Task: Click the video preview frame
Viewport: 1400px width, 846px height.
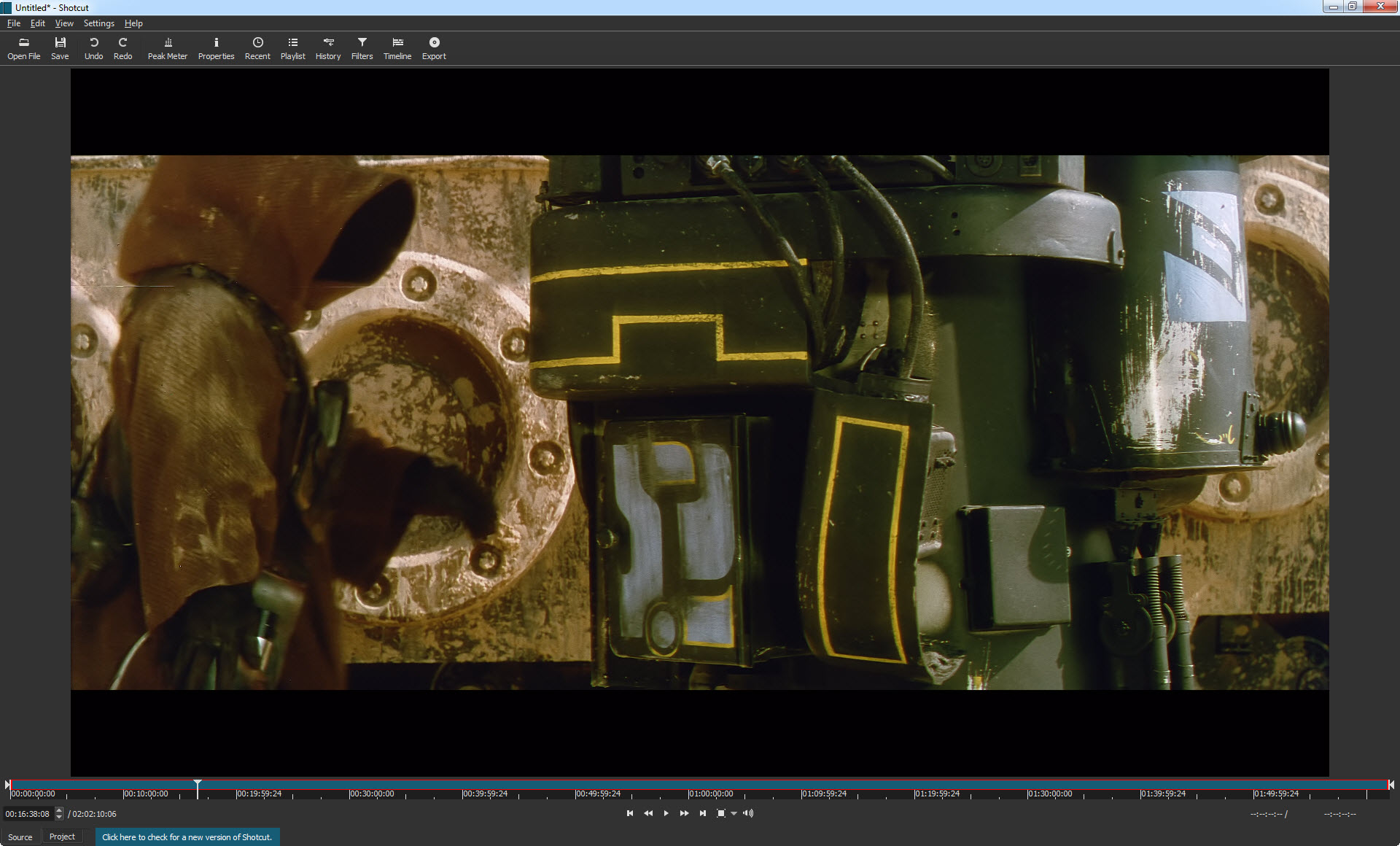Action: click(699, 422)
